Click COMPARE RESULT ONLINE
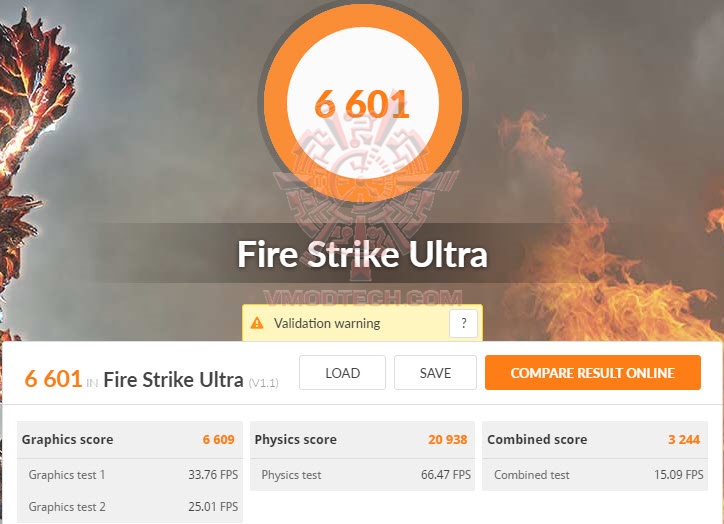 click(593, 373)
